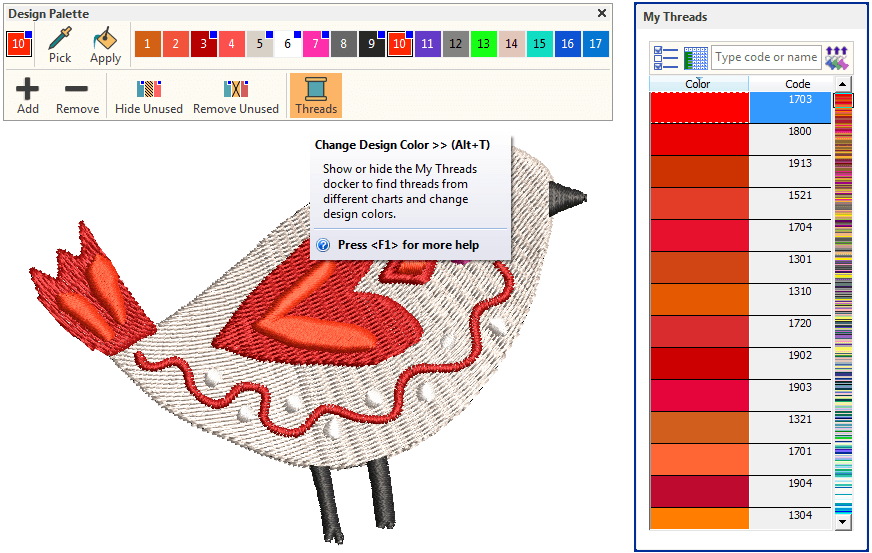The height and width of the screenshot is (553, 872).
Task: Open the select thread charts checklist icon
Action: coord(665,58)
